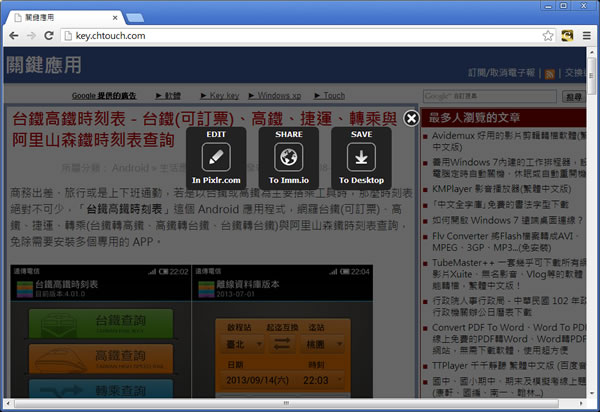Open the 行政院人事行政局 calendar link

pos(509,306)
